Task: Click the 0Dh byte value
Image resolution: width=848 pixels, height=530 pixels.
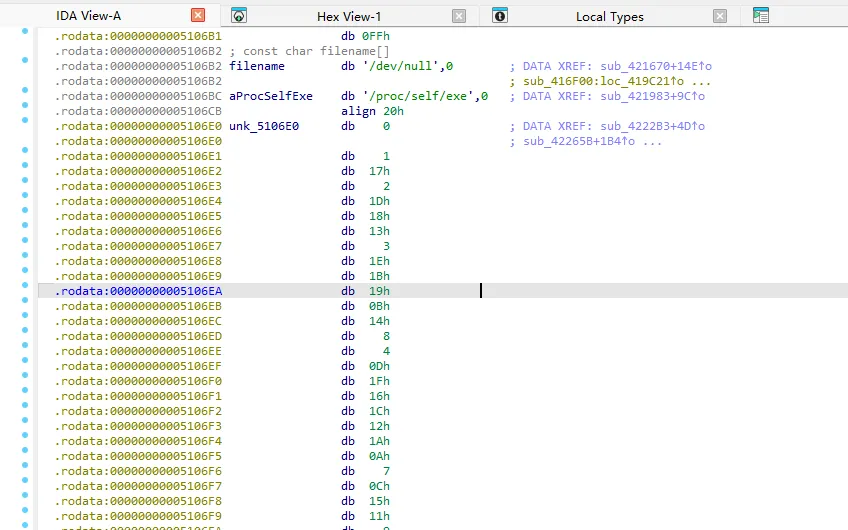Action: 379,366
